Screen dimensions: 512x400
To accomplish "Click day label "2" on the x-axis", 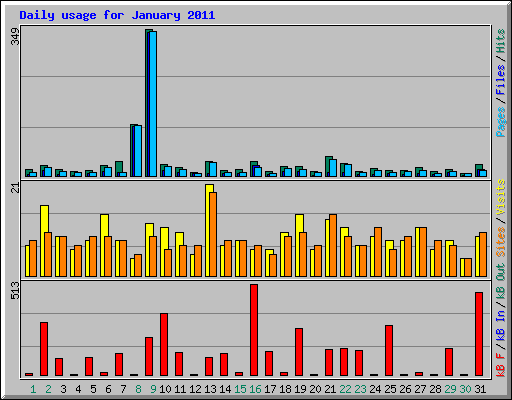I will [x=48, y=389].
